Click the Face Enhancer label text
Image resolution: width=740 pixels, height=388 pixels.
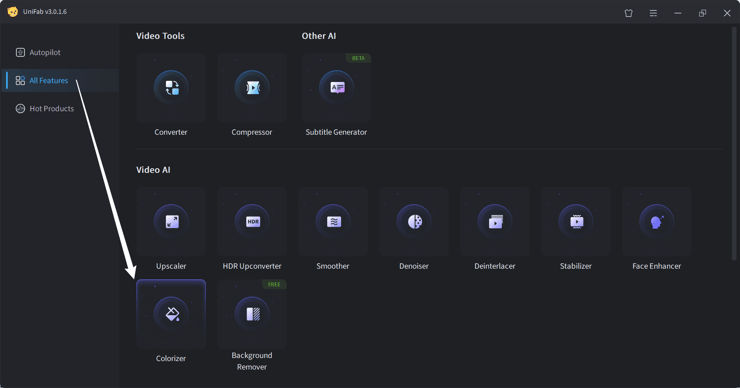(656, 266)
